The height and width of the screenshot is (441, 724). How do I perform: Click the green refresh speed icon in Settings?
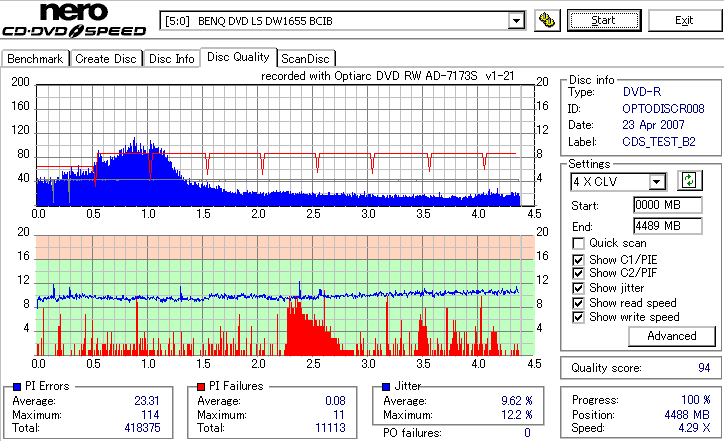coord(689,180)
